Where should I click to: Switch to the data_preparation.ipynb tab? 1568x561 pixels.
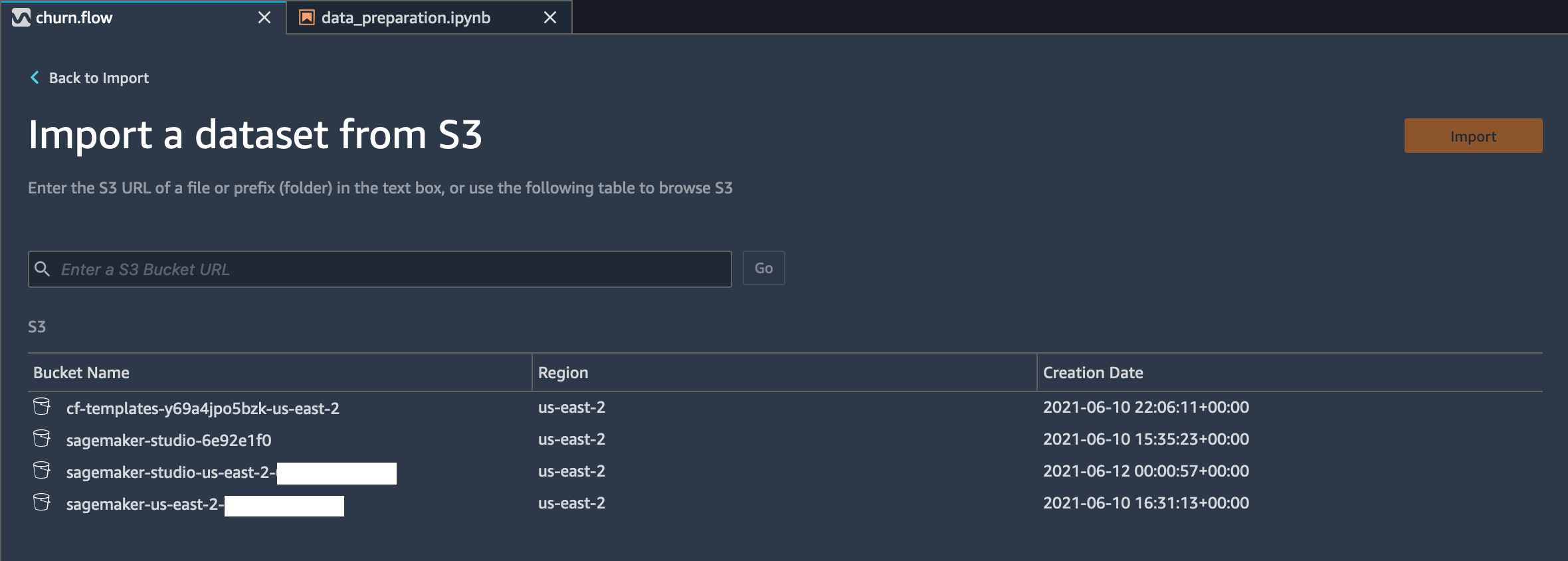pos(406,17)
